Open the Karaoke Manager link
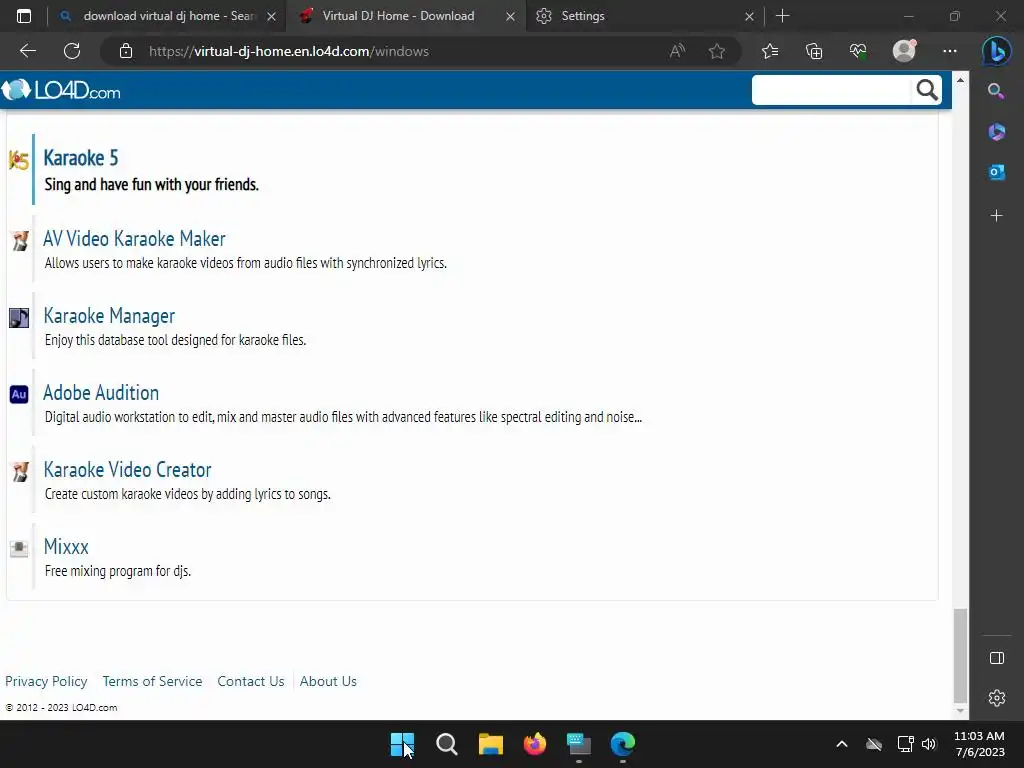This screenshot has height=768, width=1024. coord(109,316)
